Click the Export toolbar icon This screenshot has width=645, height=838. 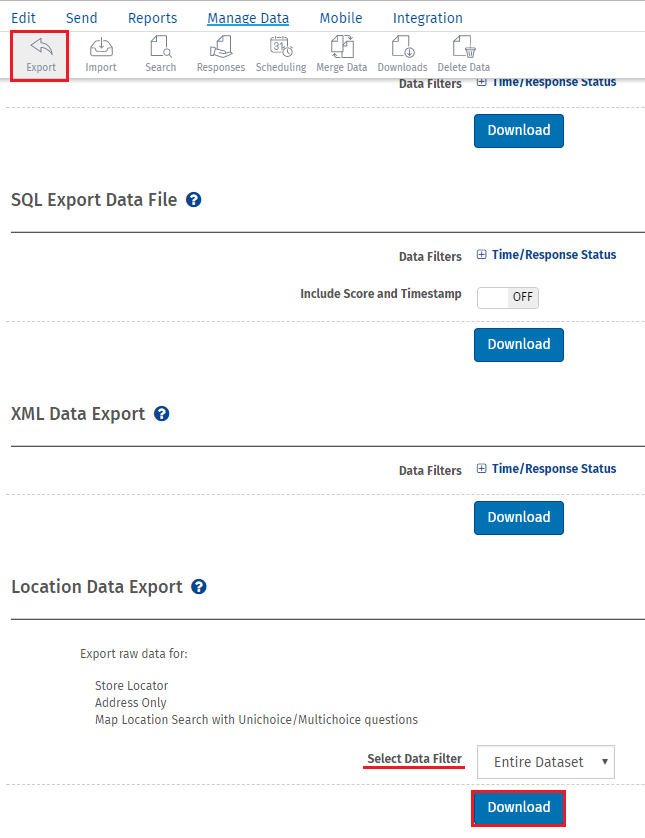click(41, 54)
